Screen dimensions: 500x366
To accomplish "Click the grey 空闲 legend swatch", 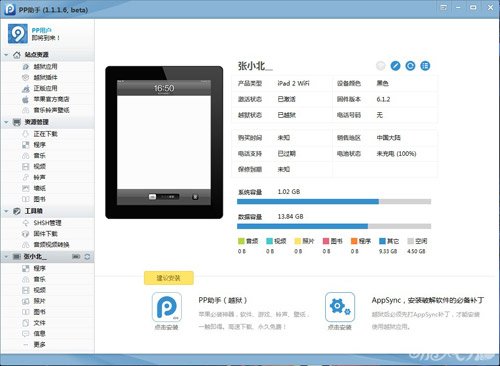I will click(411, 241).
